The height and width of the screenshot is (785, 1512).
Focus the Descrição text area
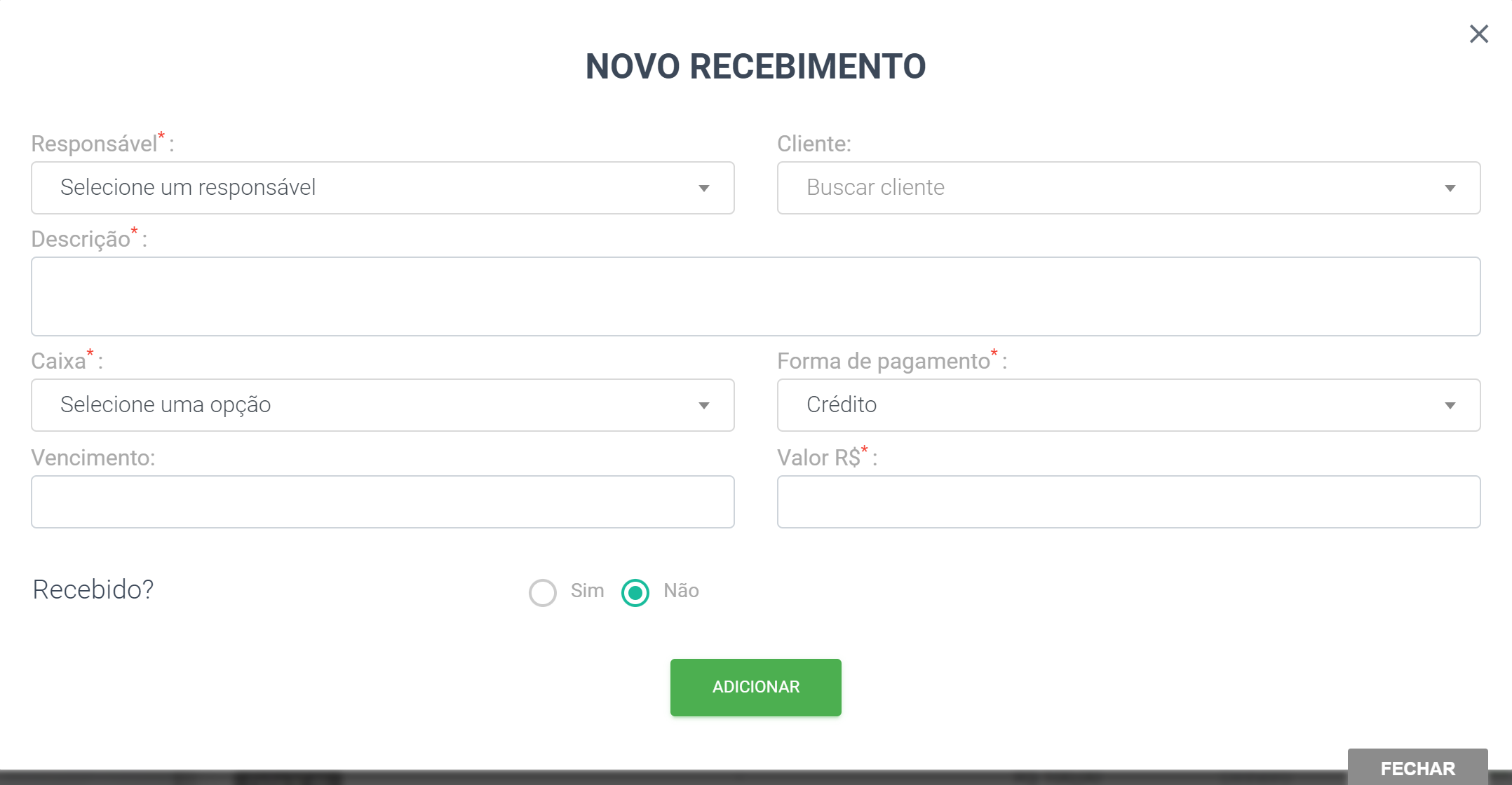pyautogui.click(x=756, y=296)
